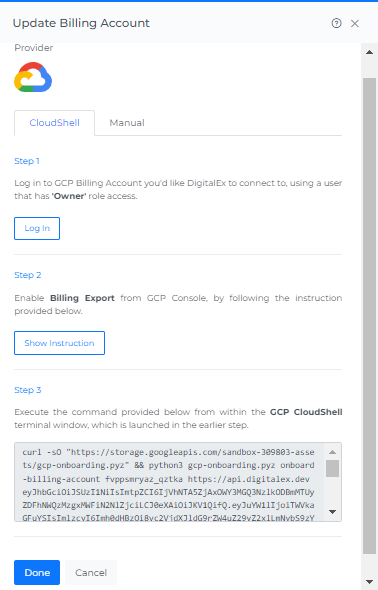Click the Log In button
Screen dimensions: 378x590
(x=37, y=228)
